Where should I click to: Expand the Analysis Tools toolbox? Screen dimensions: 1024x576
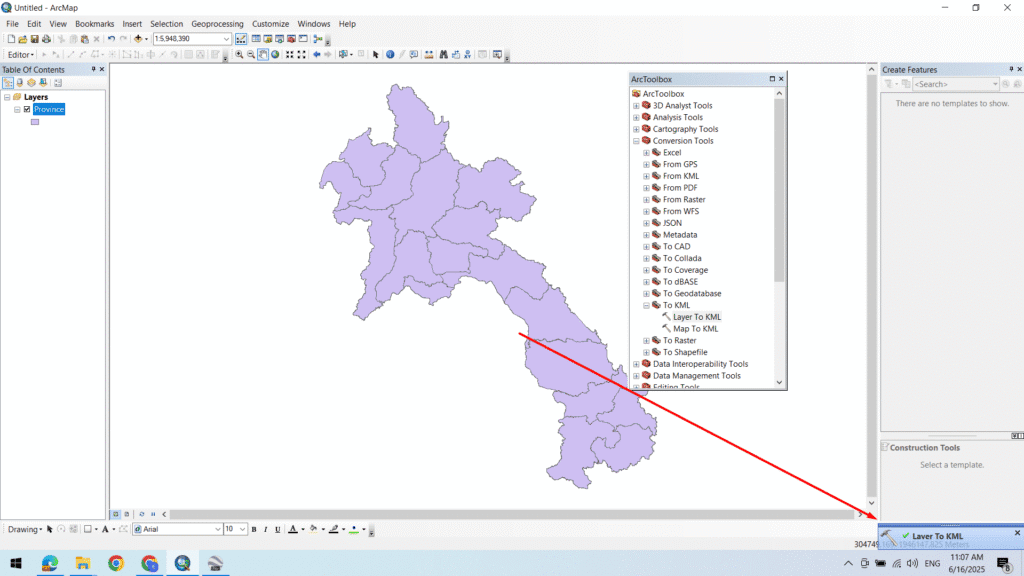[636, 117]
